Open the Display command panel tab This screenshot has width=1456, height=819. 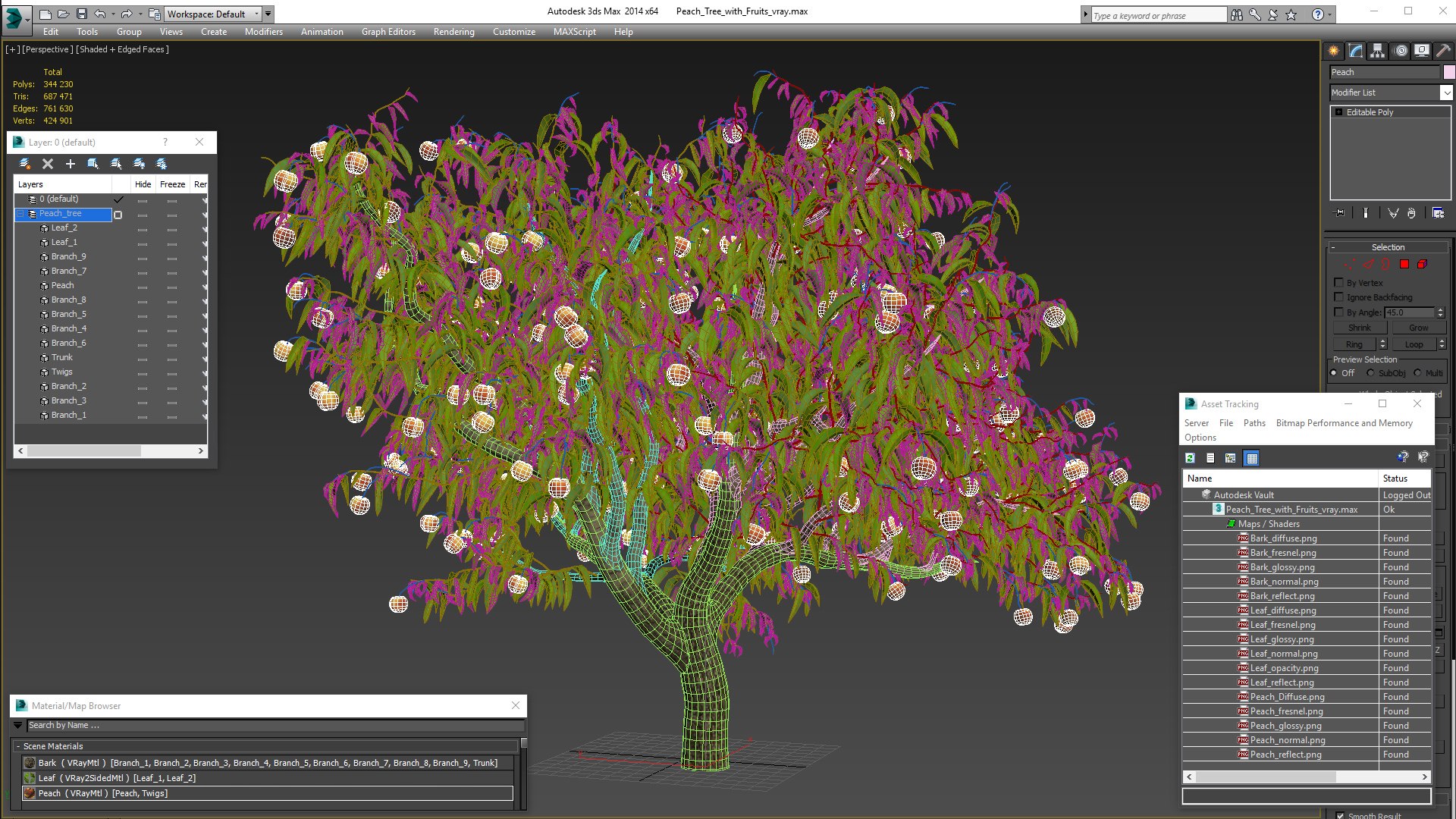(x=1422, y=51)
